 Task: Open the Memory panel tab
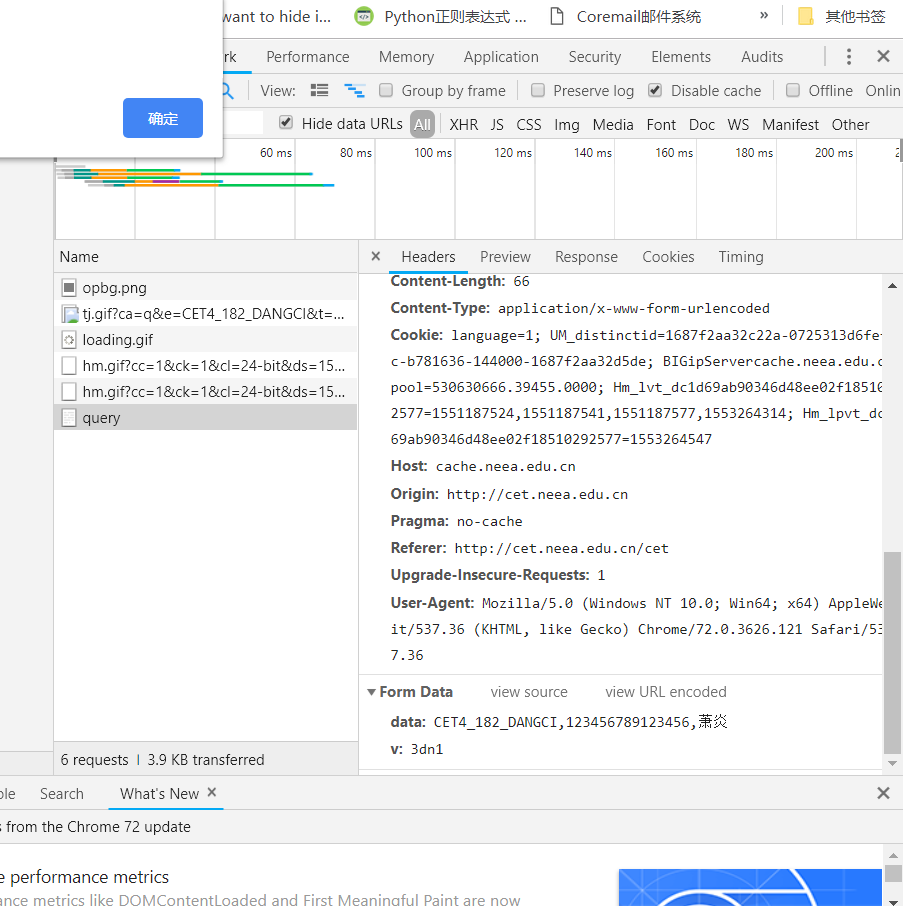(x=406, y=57)
